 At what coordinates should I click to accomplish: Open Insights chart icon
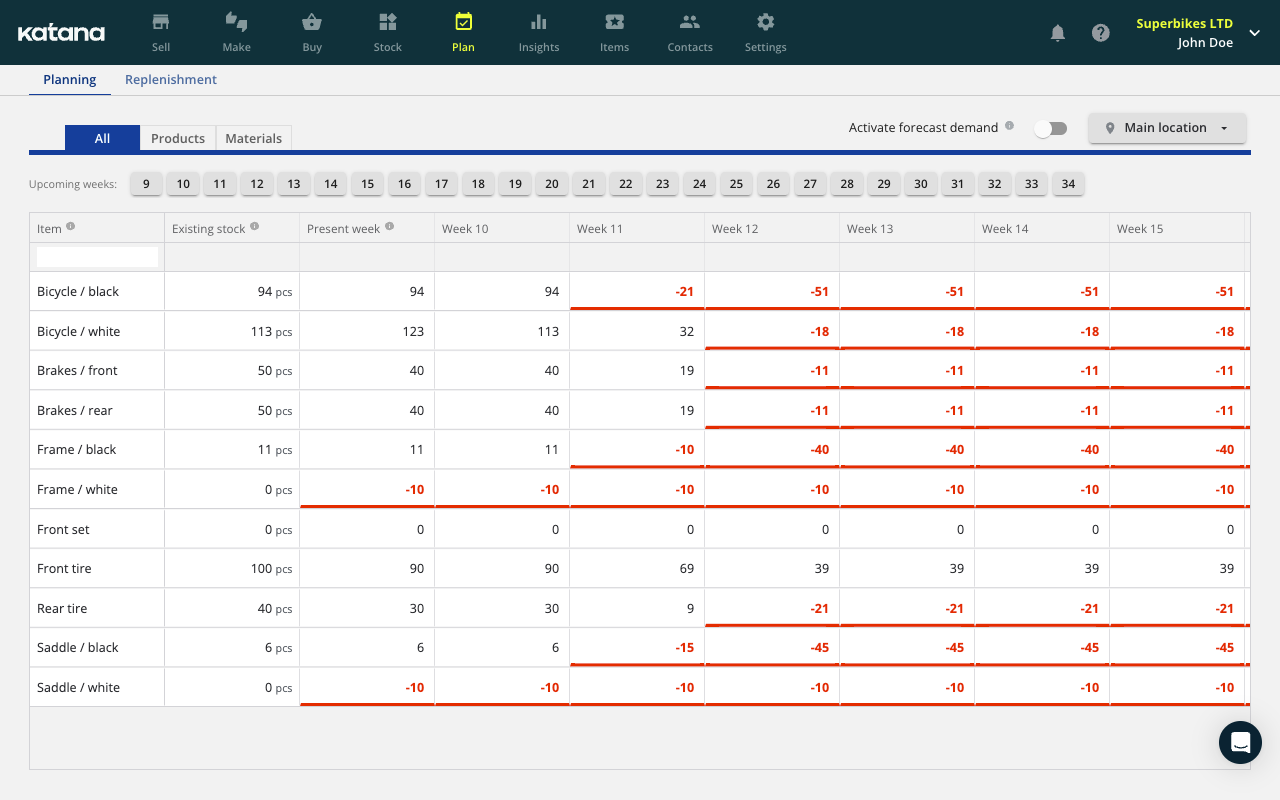[539, 22]
